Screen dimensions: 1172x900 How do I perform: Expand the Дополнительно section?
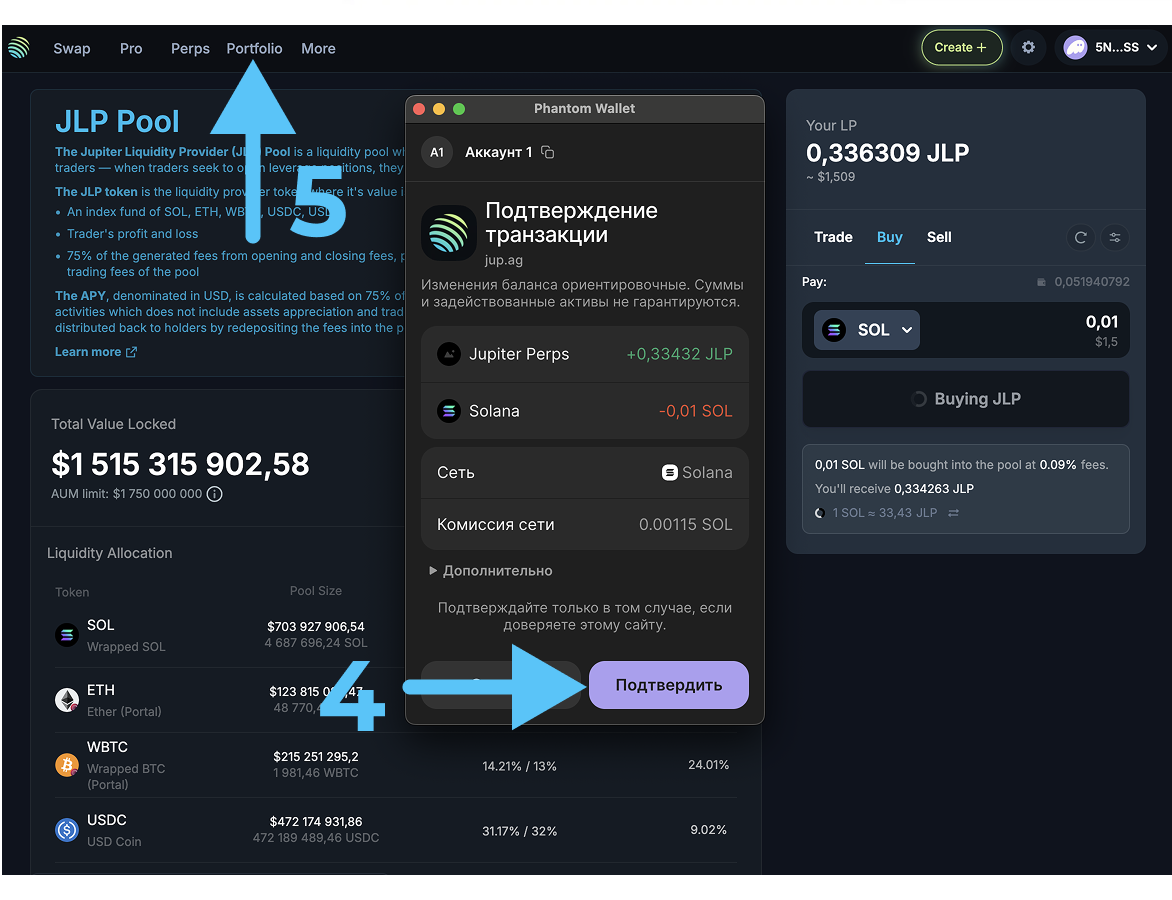click(x=491, y=571)
